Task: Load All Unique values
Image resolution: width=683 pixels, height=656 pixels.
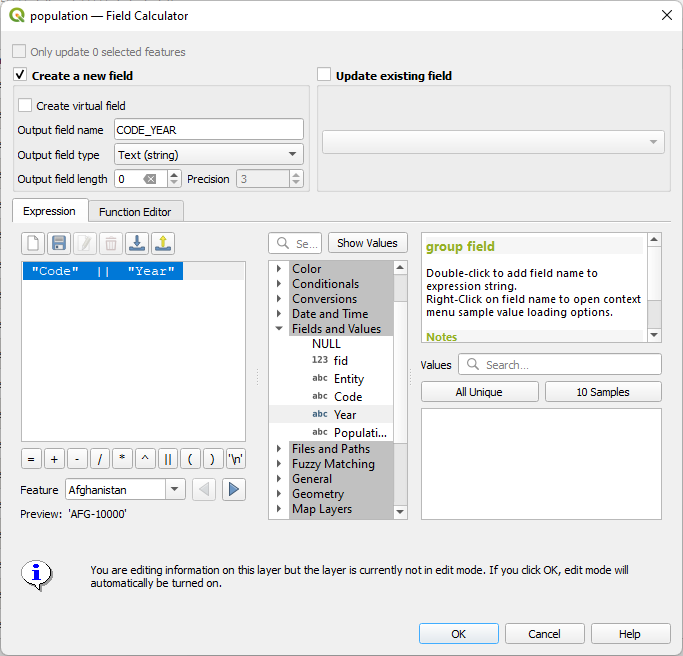Action: coord(480,392)
